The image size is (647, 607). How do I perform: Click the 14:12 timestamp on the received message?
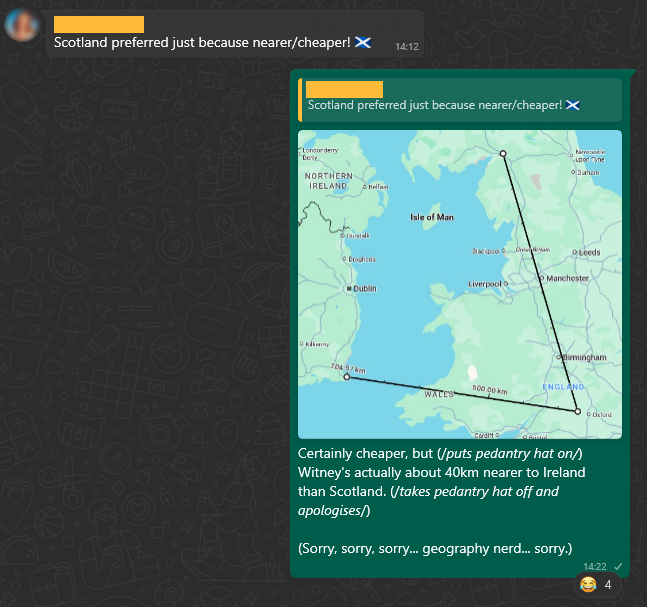406,46
